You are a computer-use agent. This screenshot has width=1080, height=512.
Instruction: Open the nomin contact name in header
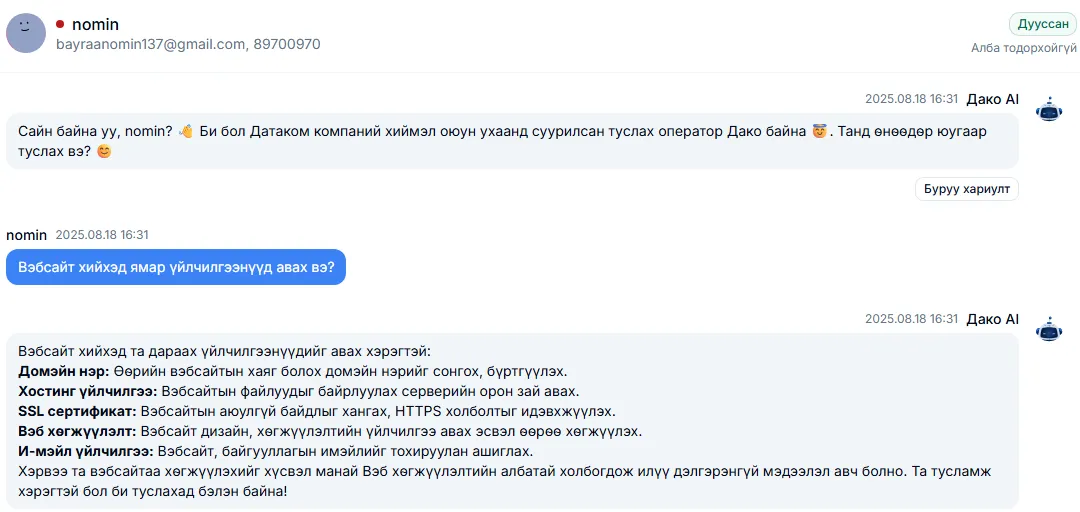(x=95, y=25)
